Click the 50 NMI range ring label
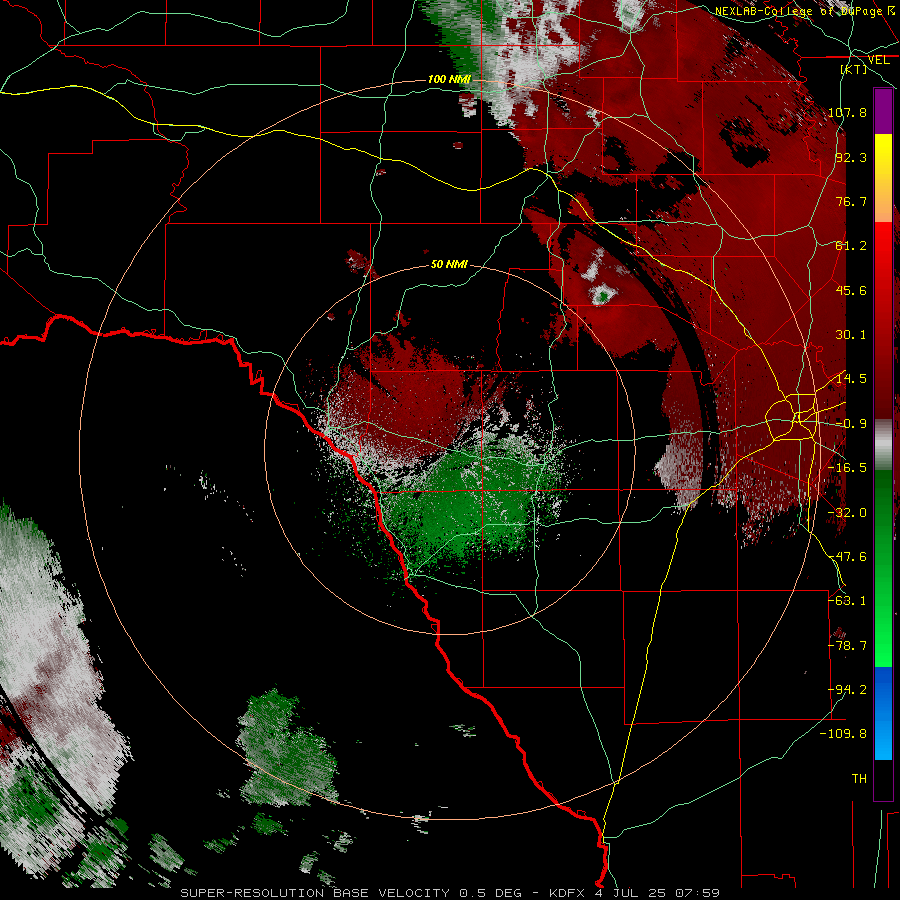The width and height of the screenshot is (900, 900). point(449,265)
